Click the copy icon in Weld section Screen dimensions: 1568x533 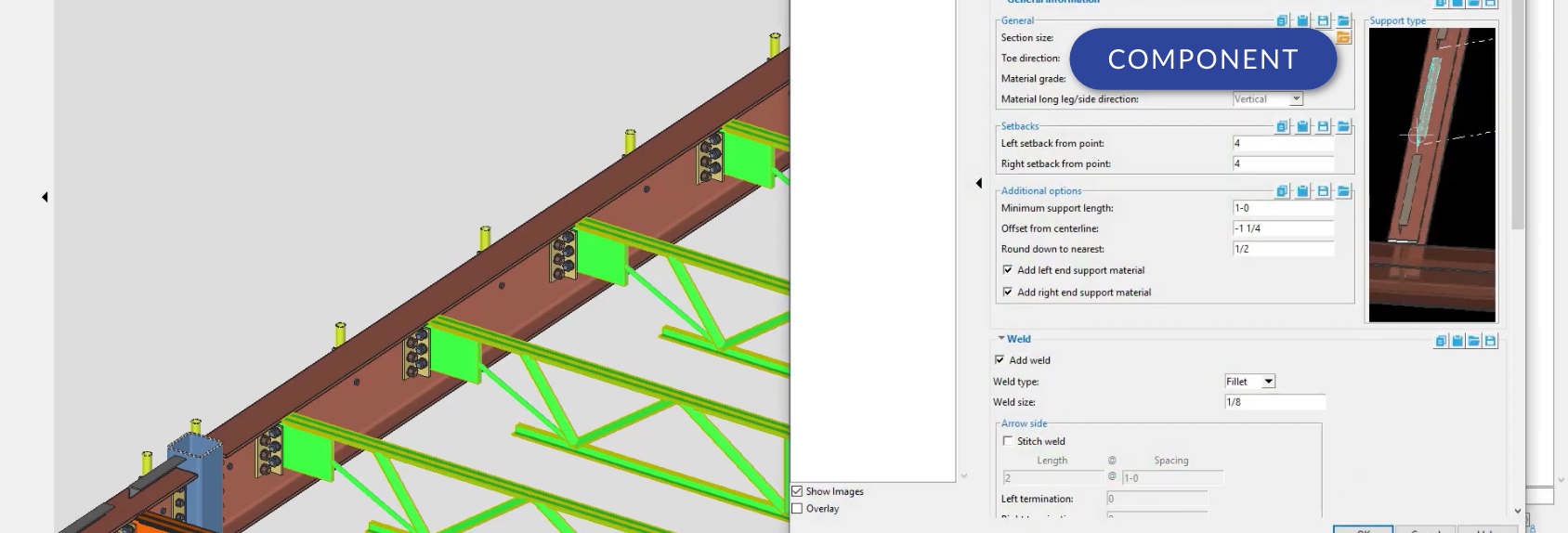click(1441, 341)
